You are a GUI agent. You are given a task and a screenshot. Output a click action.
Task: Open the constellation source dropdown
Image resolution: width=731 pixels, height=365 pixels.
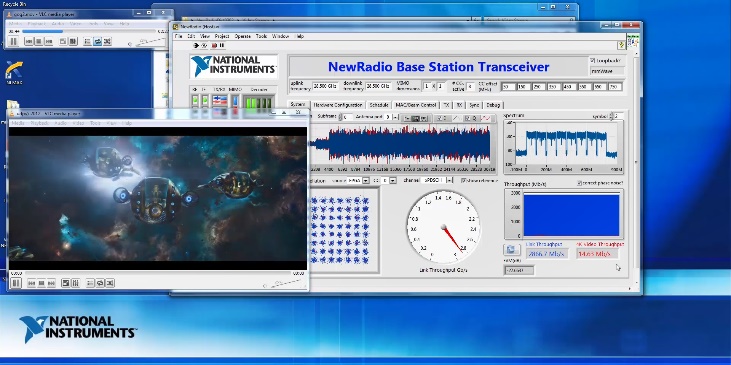tap(366, 180)
